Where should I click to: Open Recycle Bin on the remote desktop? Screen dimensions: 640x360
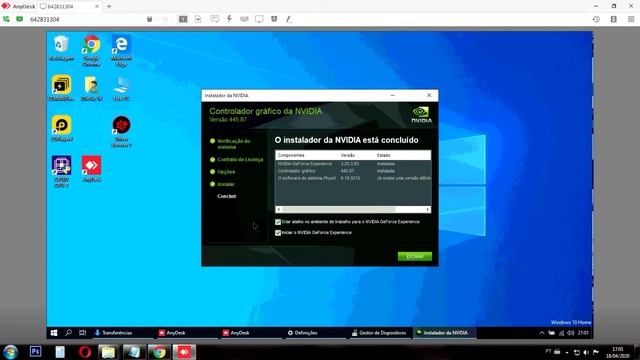pyautogui.click(x=61, y=48)
